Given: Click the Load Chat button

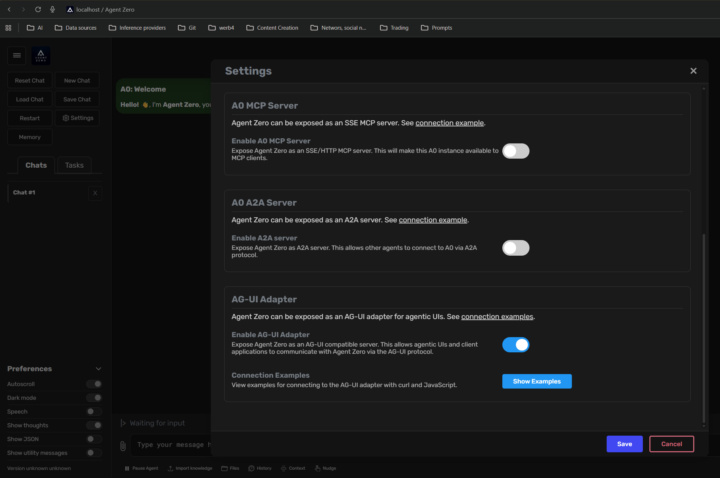Looking at the screenshot, I should tap(30, 100).
